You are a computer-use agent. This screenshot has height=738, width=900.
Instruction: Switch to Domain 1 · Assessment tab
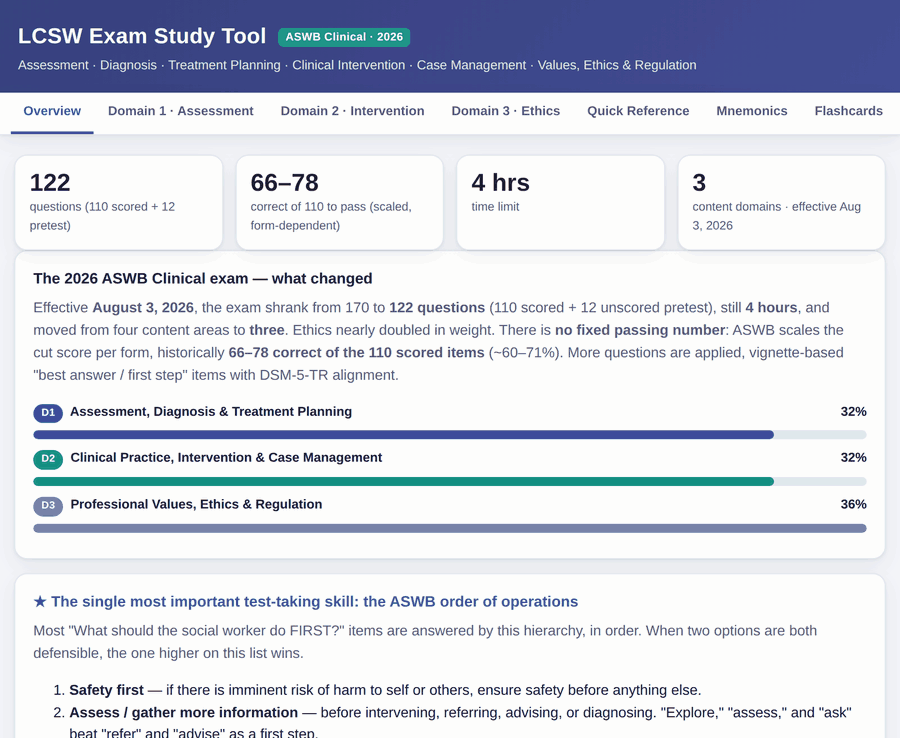[x=181, y=111]
